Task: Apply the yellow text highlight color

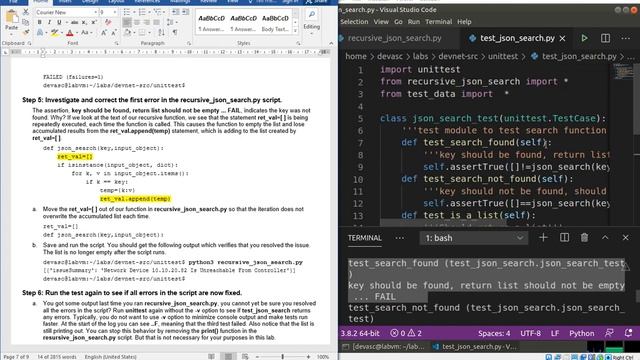Action: 54,33
